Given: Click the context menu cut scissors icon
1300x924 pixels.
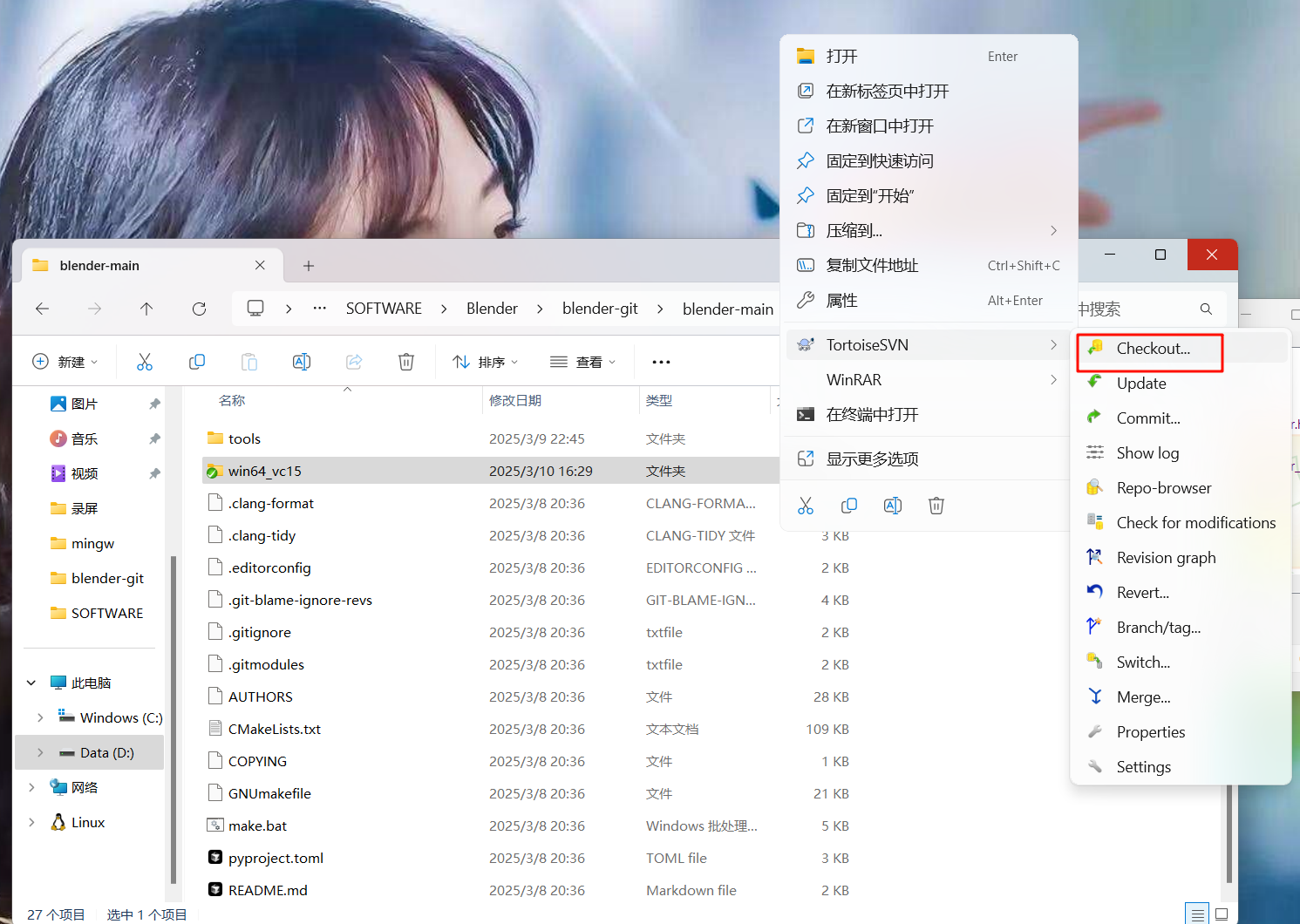Looking at the screenshot, I should [x=806, y=506].
